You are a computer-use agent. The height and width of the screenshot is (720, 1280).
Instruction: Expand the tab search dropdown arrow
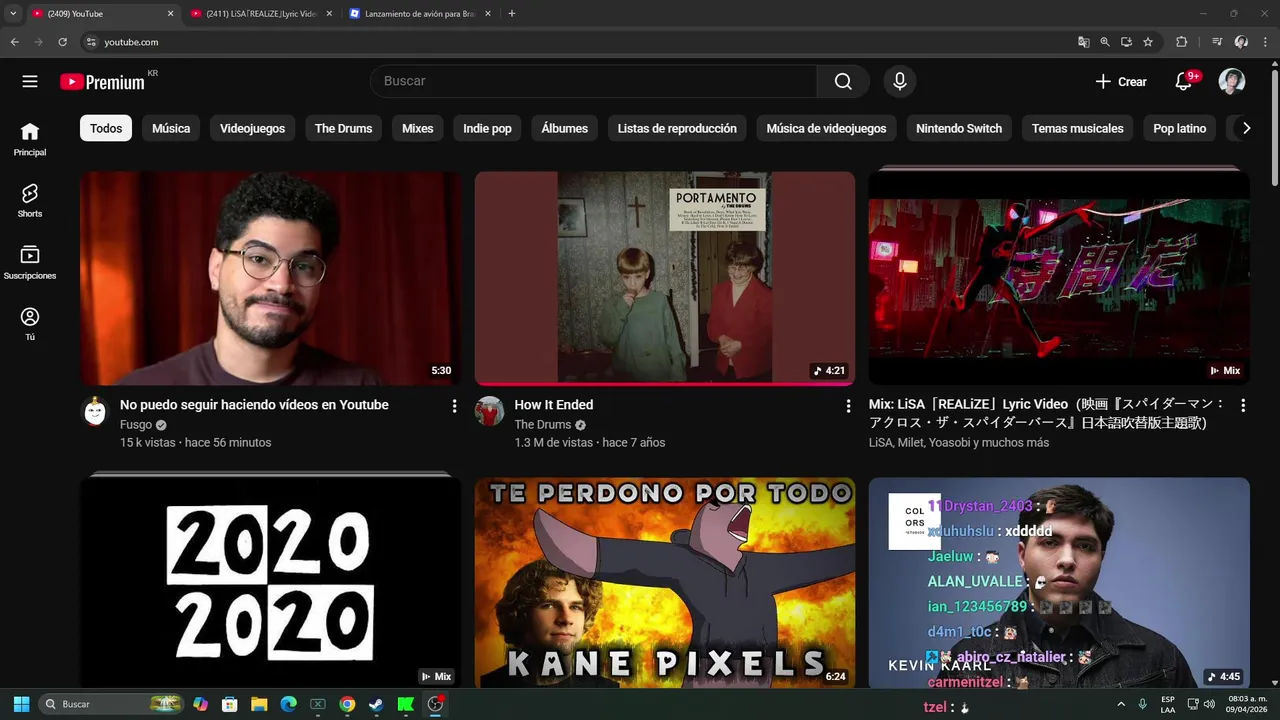[13, 14]
